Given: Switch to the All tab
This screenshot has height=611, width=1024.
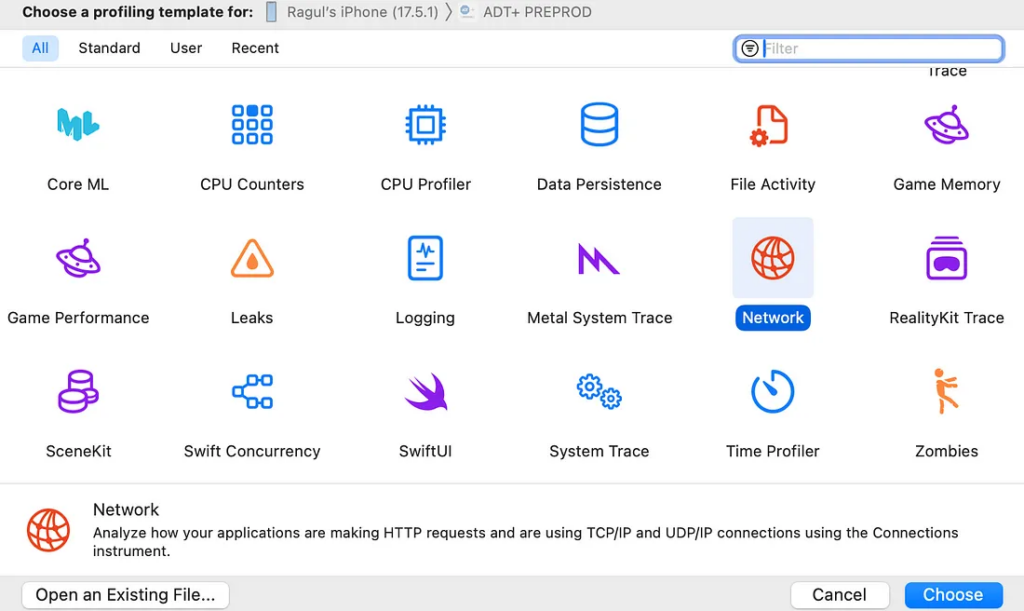Looking at the screenshot, I should 40,48.
